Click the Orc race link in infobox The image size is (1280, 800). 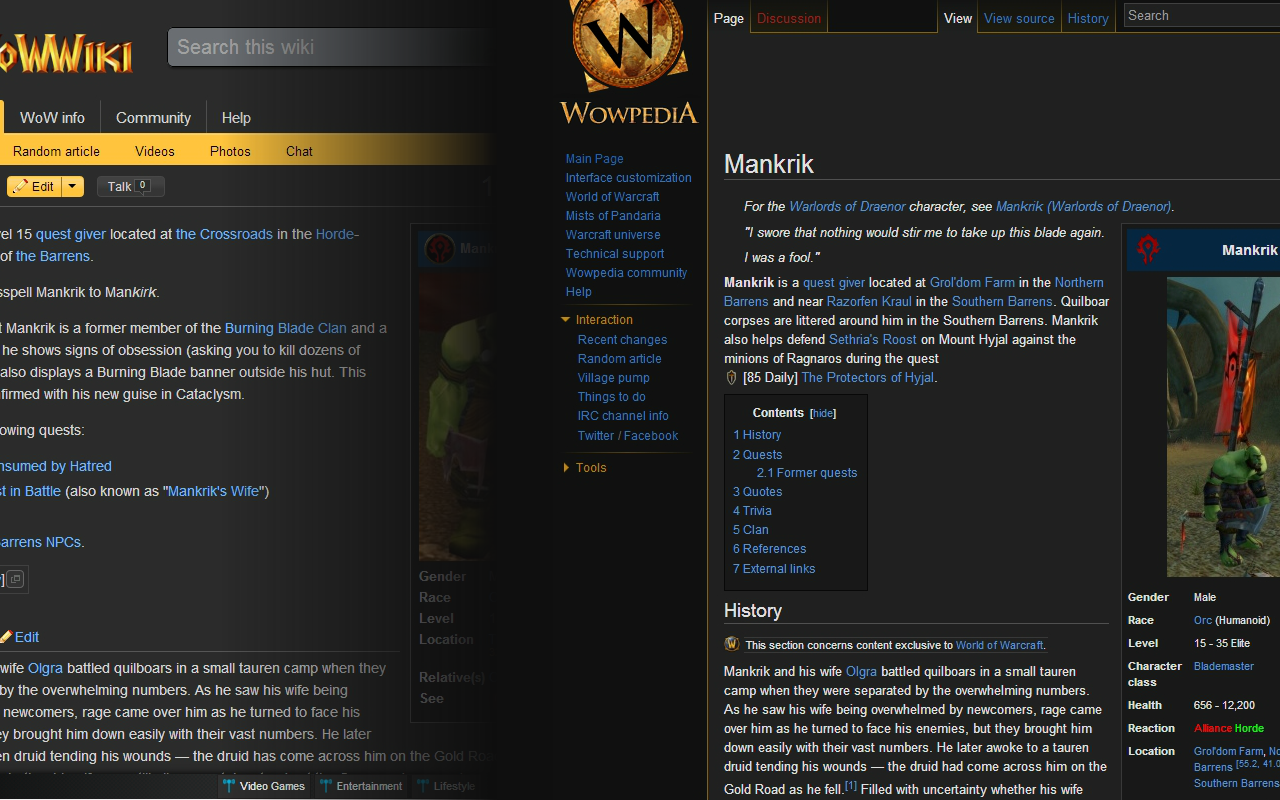(x=1203, y=620)
